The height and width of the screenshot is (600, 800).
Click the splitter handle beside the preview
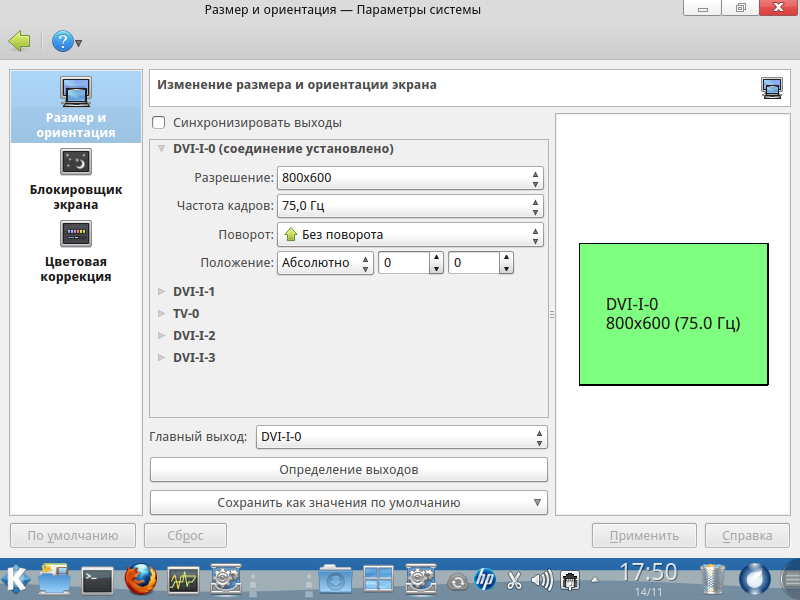pyautogui.click(x=552, y=315)
